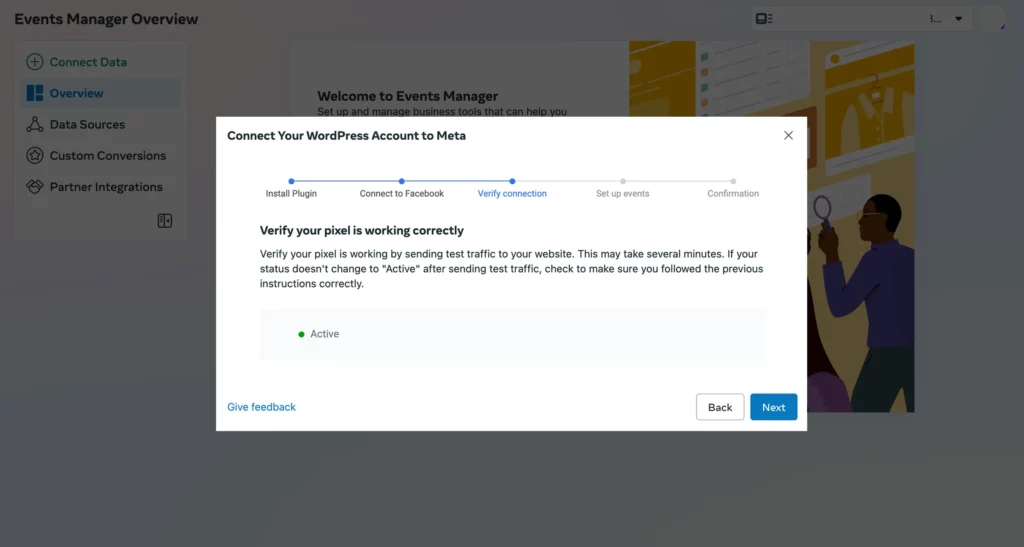
Task: Click the Connect to Facebook step dot
Action: click(x=402, y=181)
